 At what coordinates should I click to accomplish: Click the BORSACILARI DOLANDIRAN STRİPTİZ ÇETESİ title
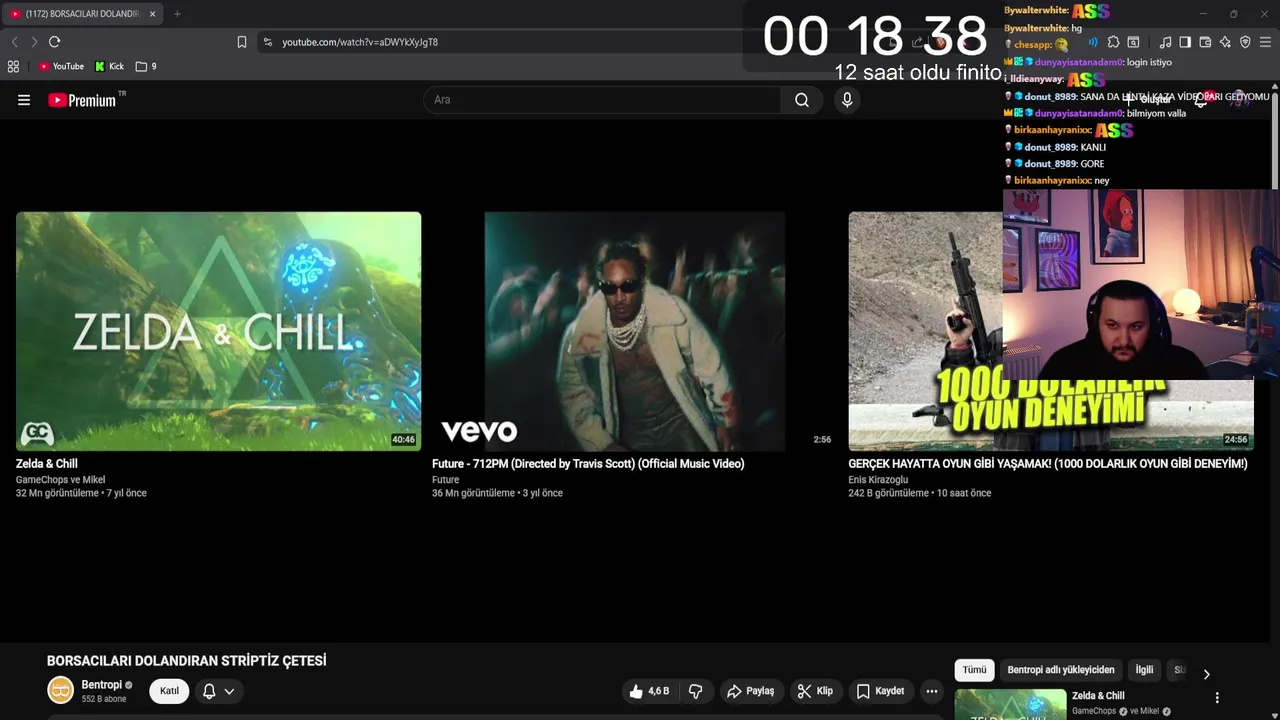click(x=187, y=661)
